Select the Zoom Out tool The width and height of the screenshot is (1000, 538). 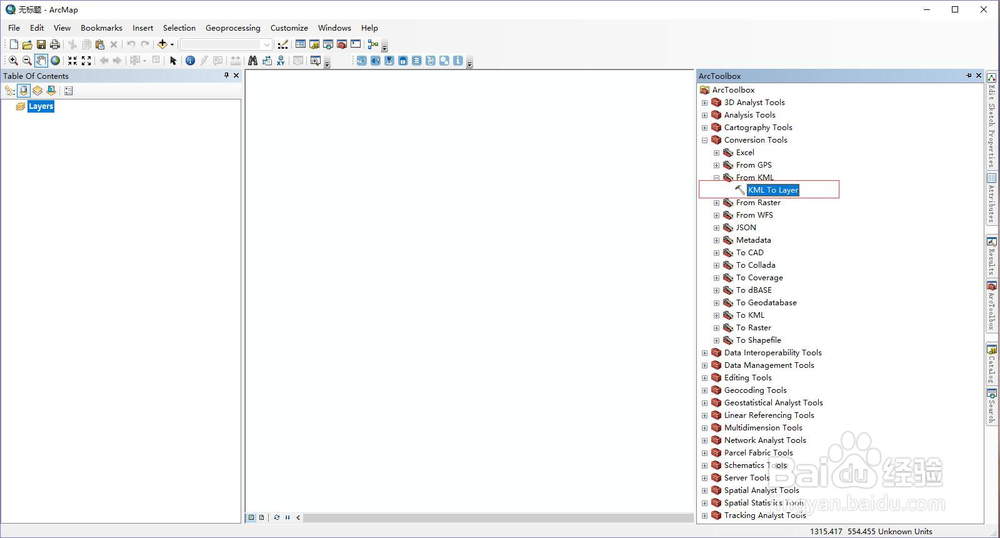tap(27, 61)
